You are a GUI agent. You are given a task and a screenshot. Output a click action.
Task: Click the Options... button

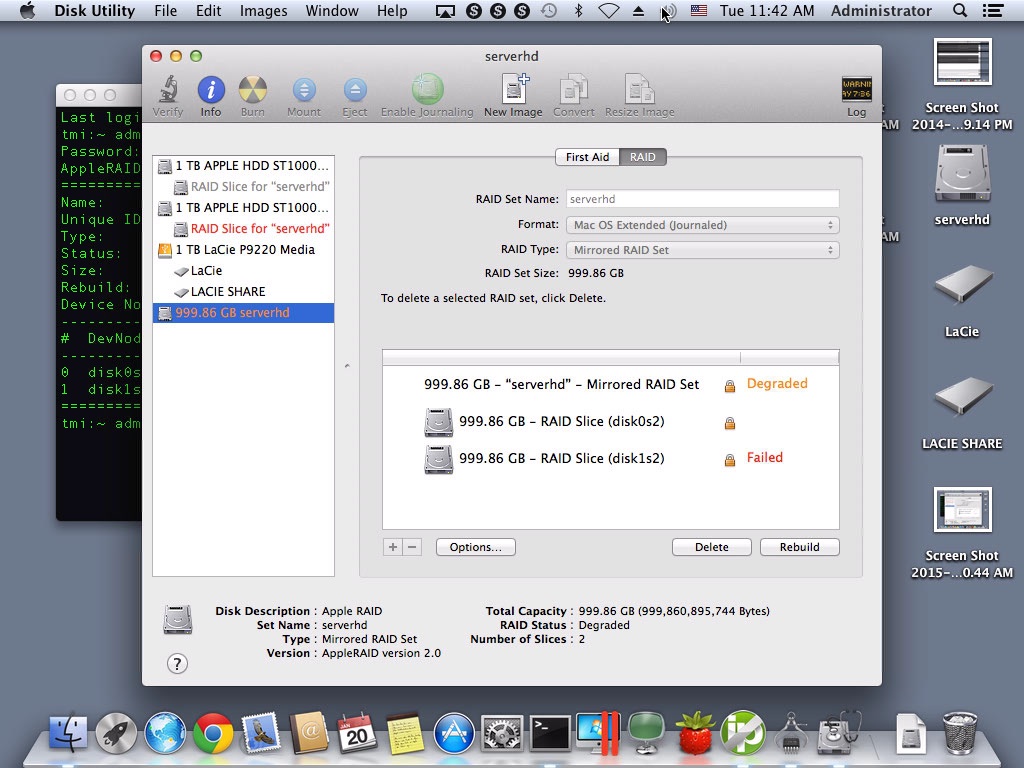475,547
